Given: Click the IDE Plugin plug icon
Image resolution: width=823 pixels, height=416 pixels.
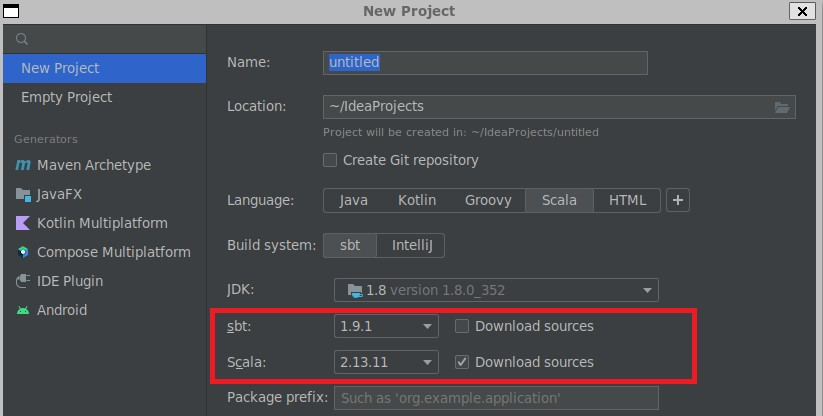Looking at the screenshot, I should click(23, 281).
